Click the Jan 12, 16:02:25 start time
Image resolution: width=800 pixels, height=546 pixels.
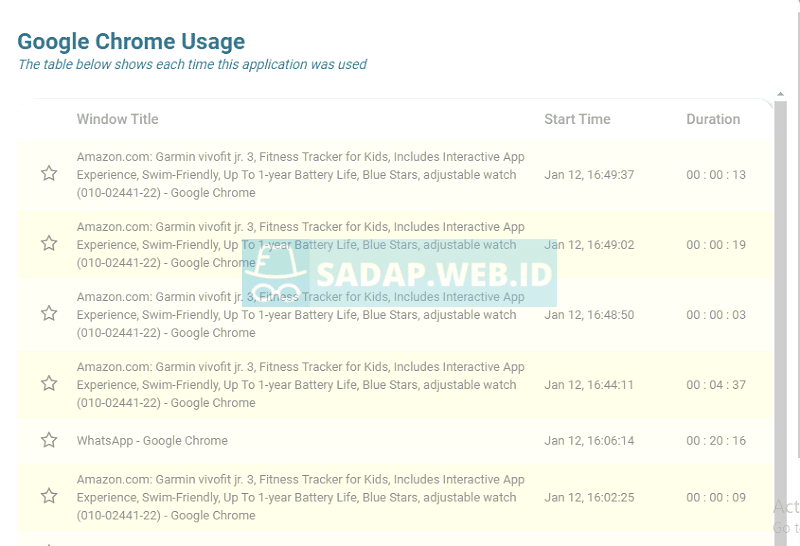(589, 497)
